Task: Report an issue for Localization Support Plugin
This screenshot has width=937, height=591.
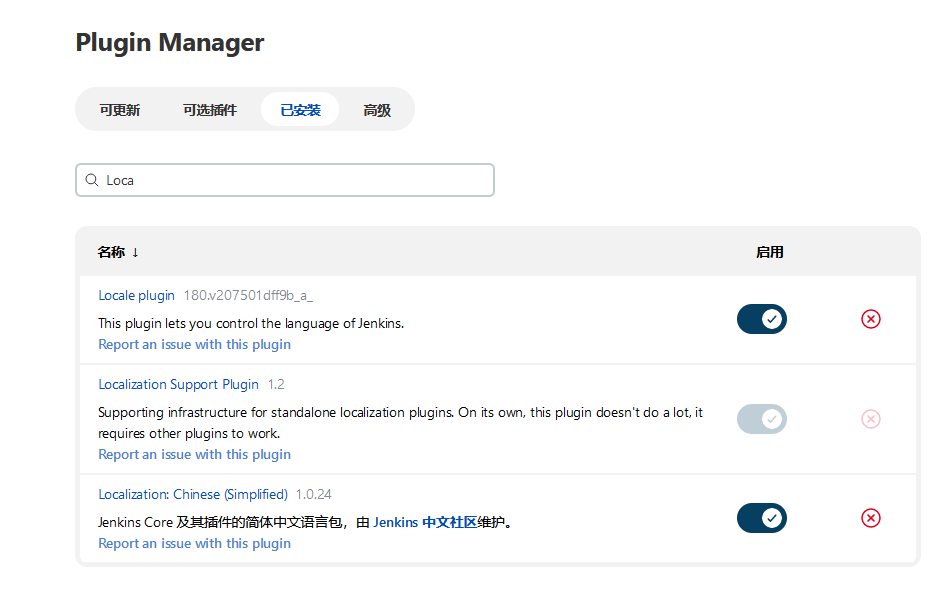Action: [x=194, y=454]
